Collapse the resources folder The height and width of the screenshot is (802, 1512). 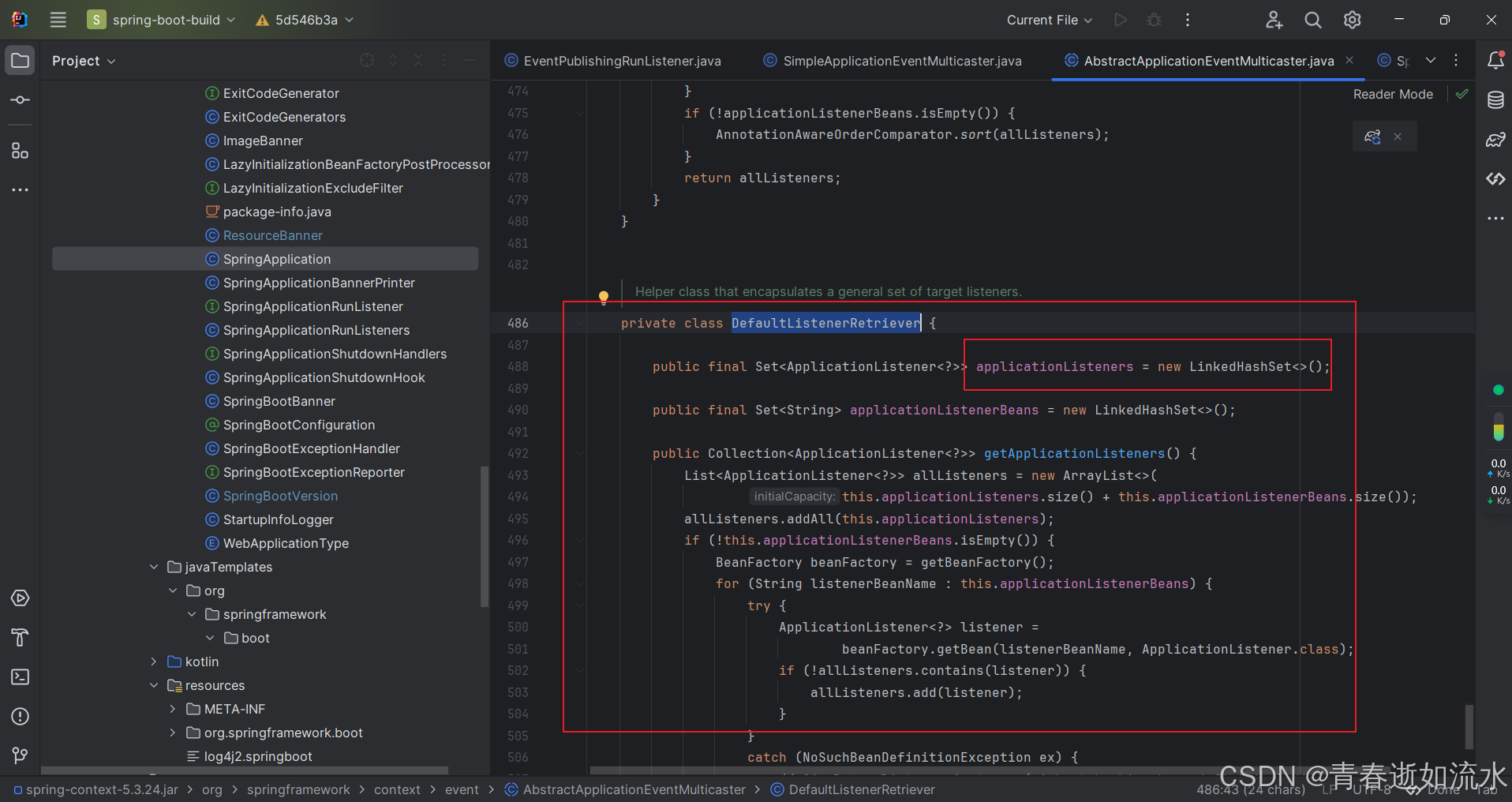click(154, 685)
